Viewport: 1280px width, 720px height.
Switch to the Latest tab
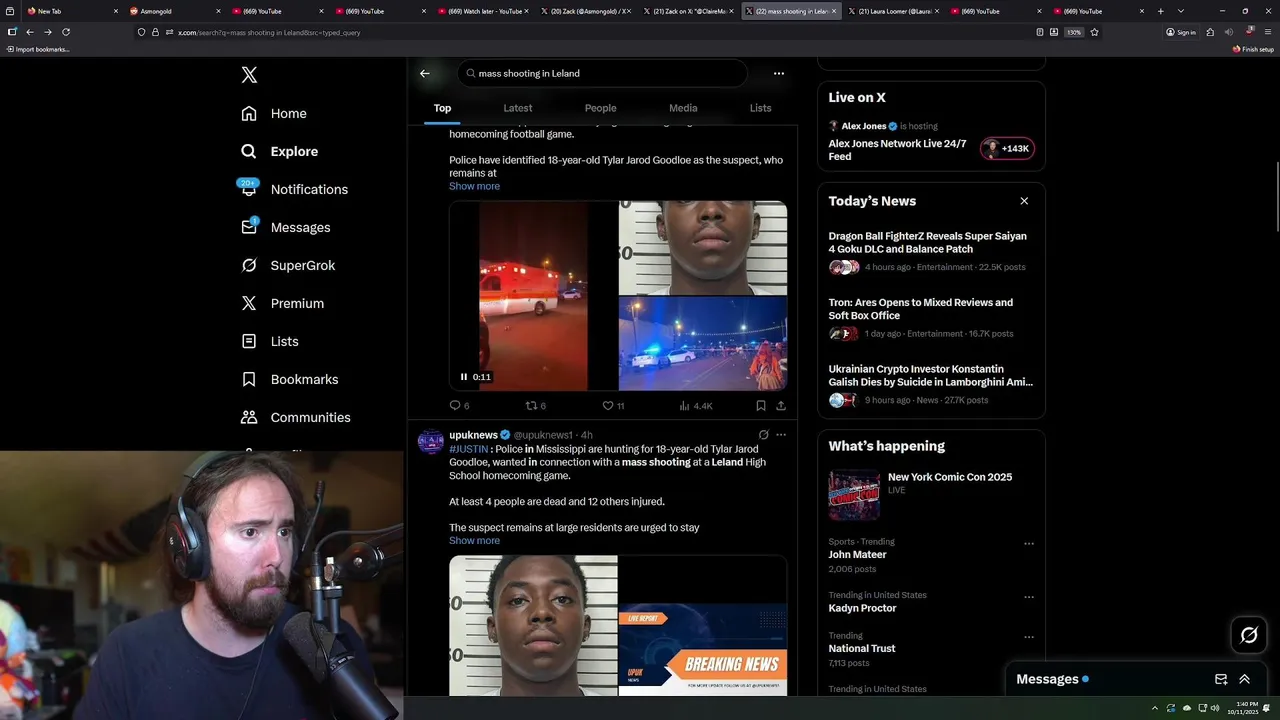pos(517,108)
